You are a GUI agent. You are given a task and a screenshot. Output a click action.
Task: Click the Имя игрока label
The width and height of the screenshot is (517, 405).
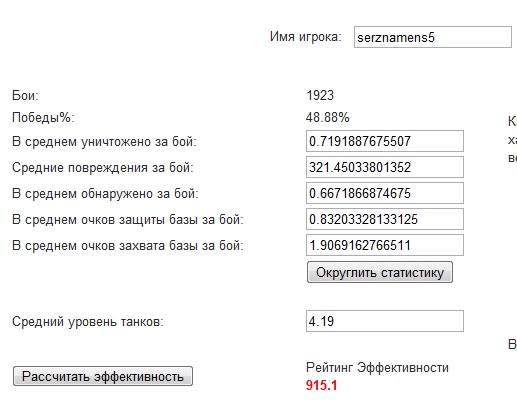coord(306,37)
